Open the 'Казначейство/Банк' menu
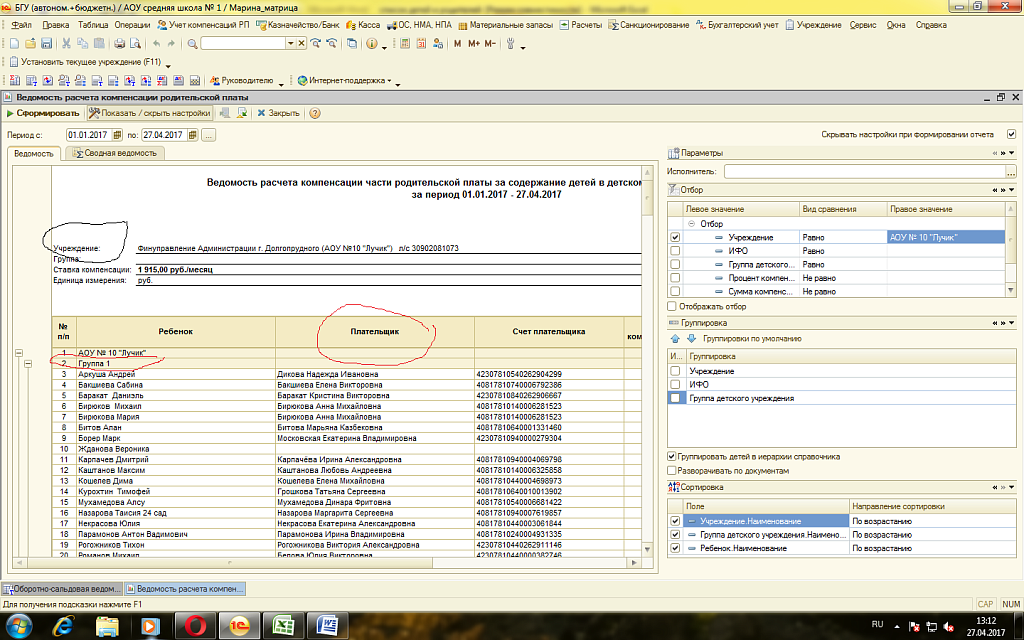1024x640 pixels. pos(303,24)
